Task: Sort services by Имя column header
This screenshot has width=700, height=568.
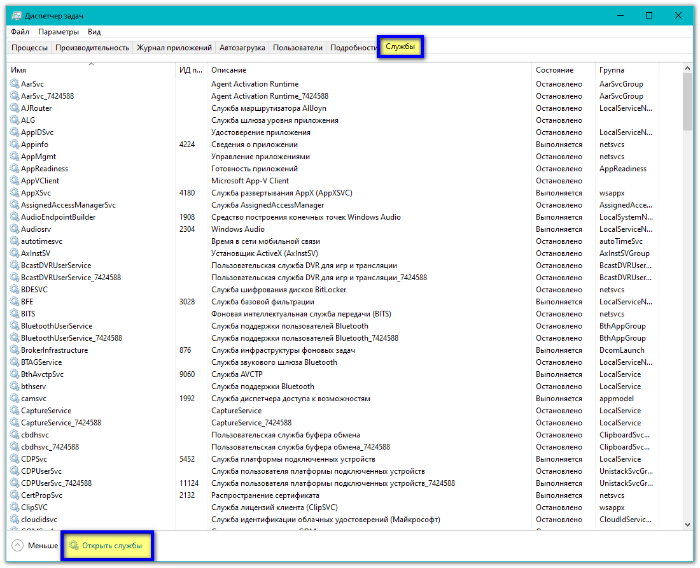Action: tap(19, 70)
